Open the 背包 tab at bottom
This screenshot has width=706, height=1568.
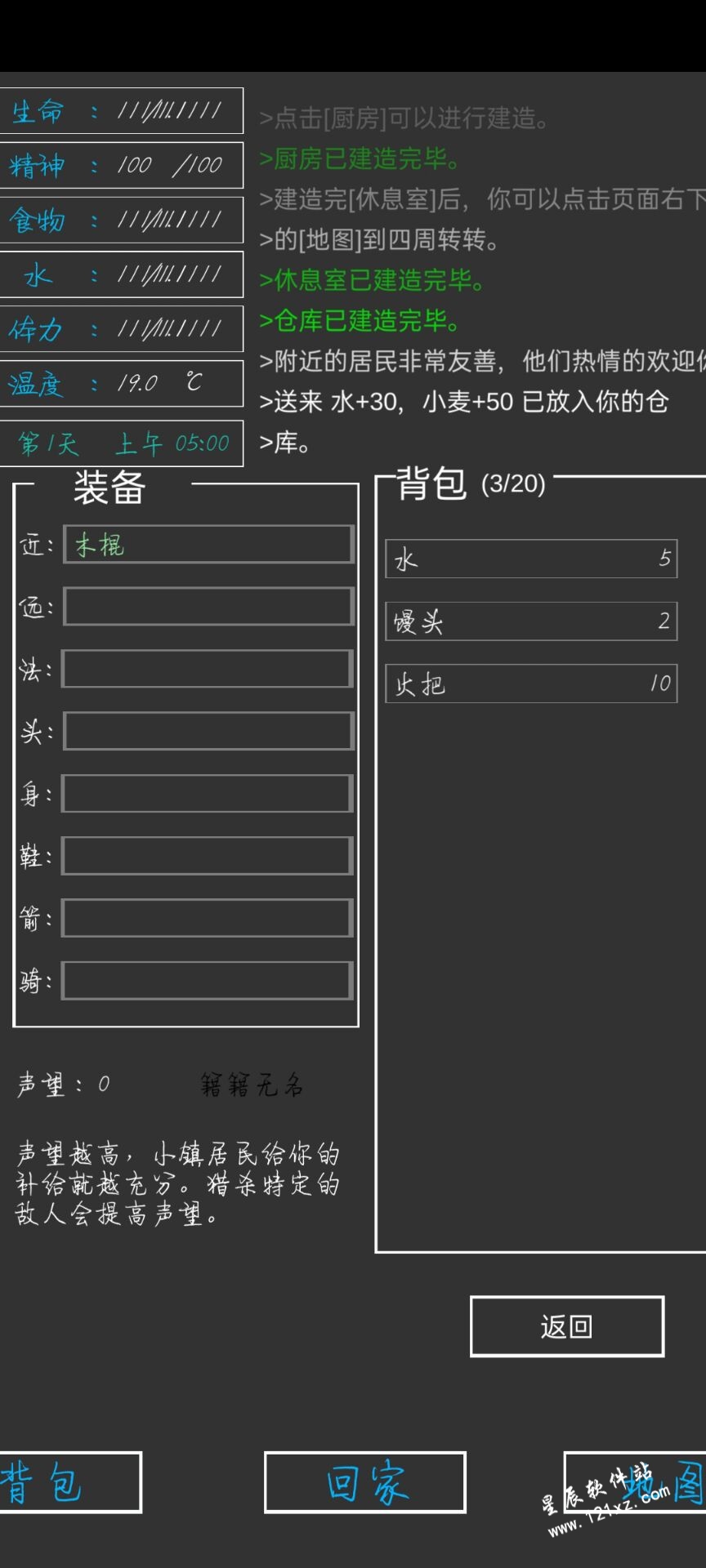pos(70,1482)
